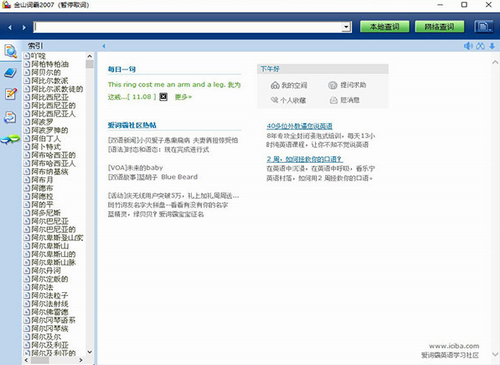The width and height of the screenshot is (500, 365).
Task: Select the list entry 阿尔法射线
Action: [x=50, y=304]
